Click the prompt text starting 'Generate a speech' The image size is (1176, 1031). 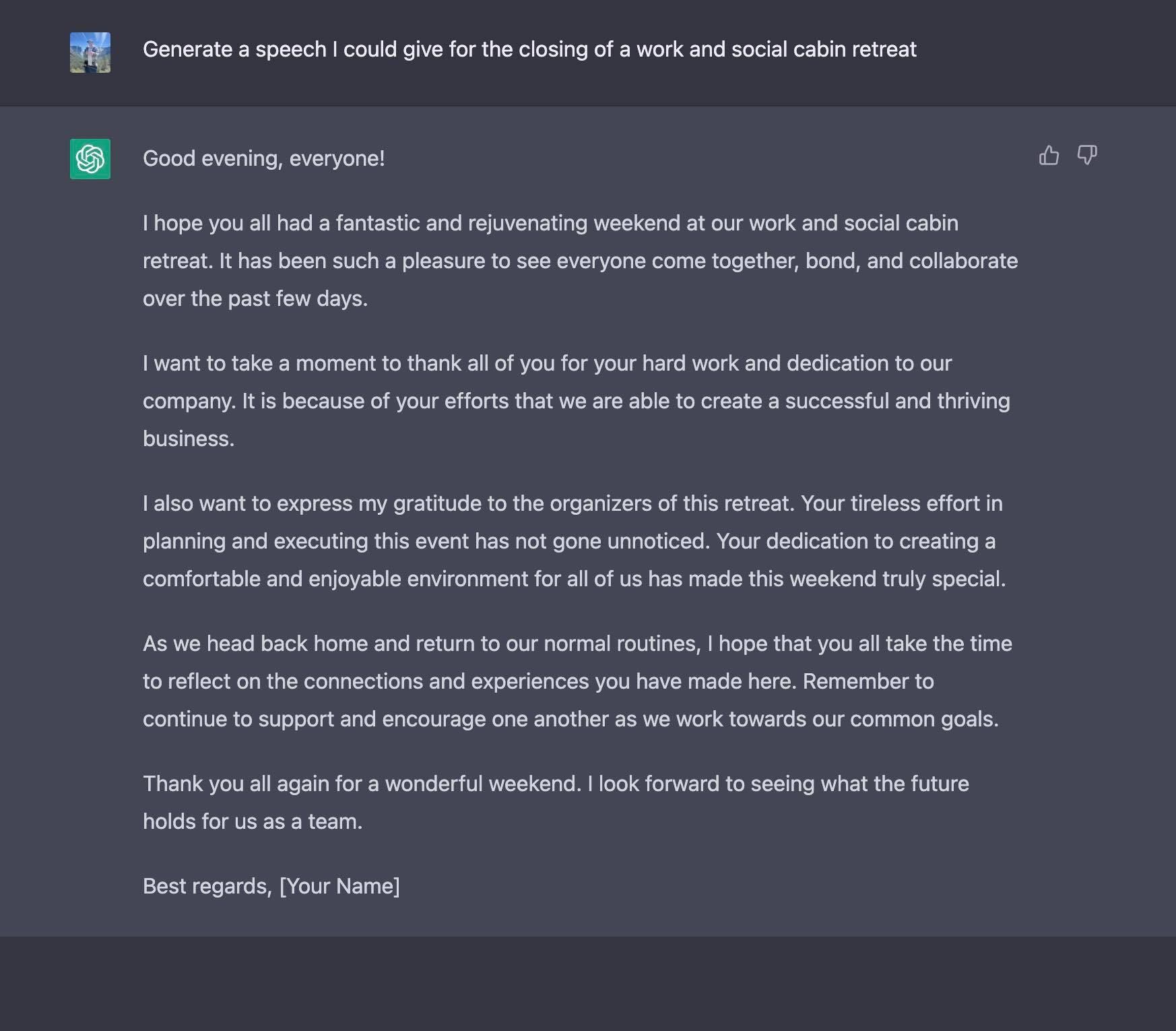click(529, 49)
